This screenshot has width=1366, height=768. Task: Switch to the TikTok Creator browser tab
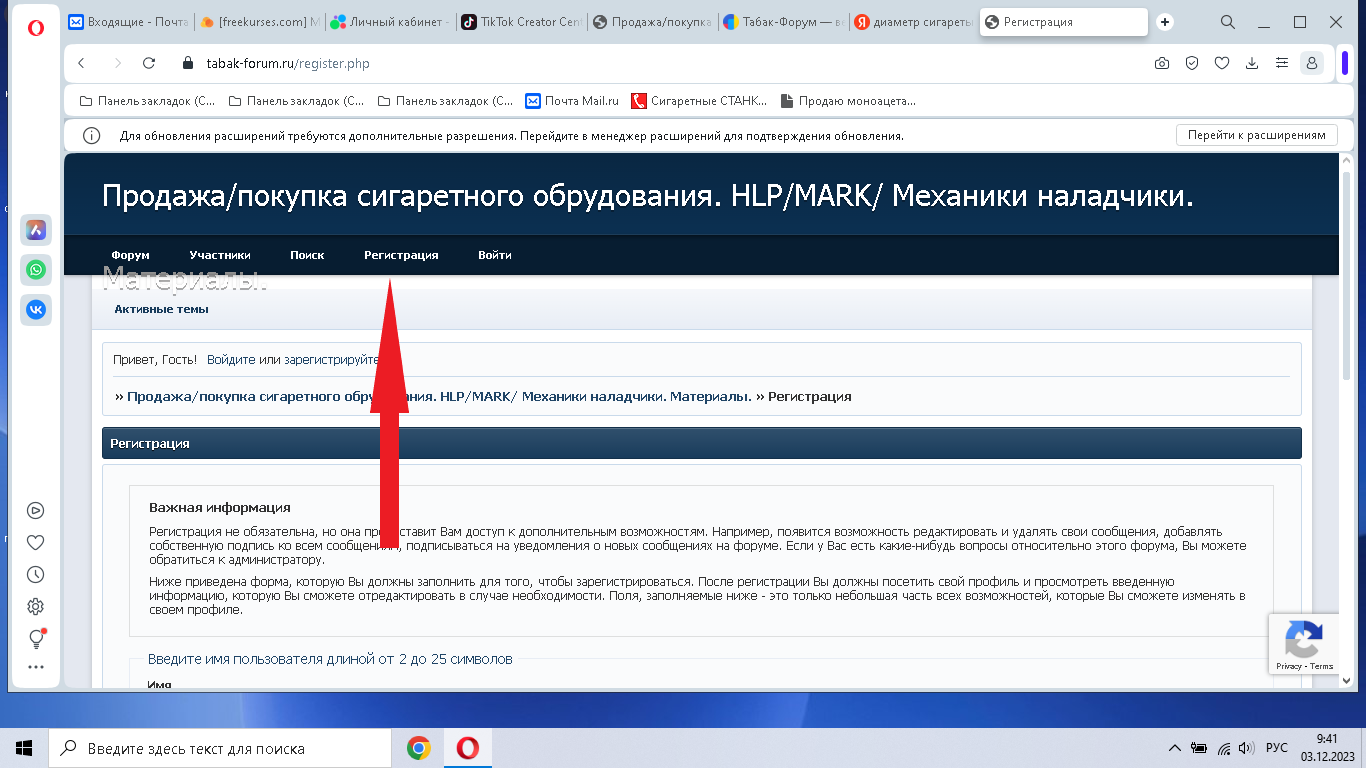(x=521, y=20)
